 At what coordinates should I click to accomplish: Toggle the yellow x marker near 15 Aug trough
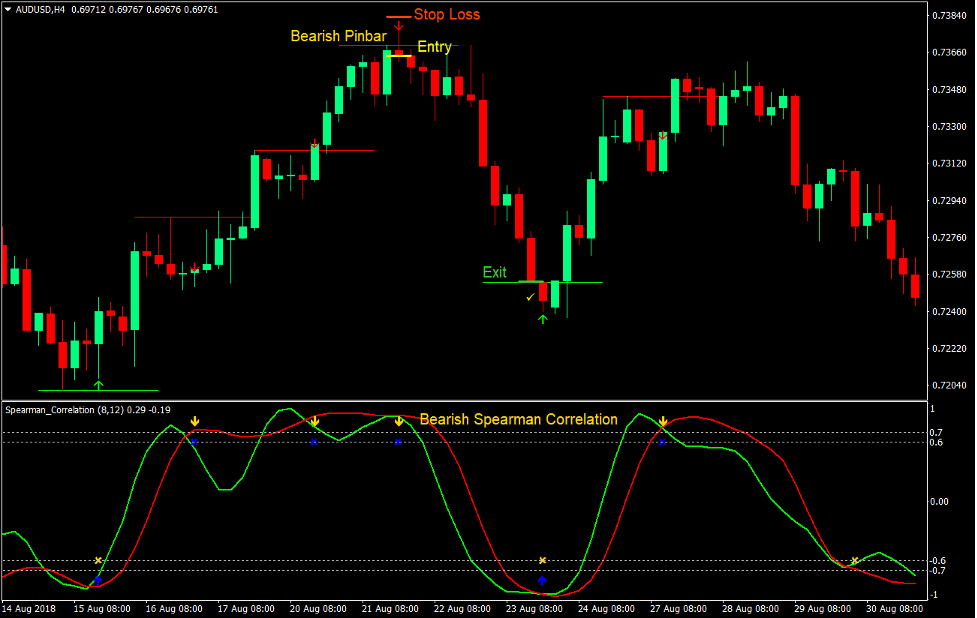coord(98,557)
